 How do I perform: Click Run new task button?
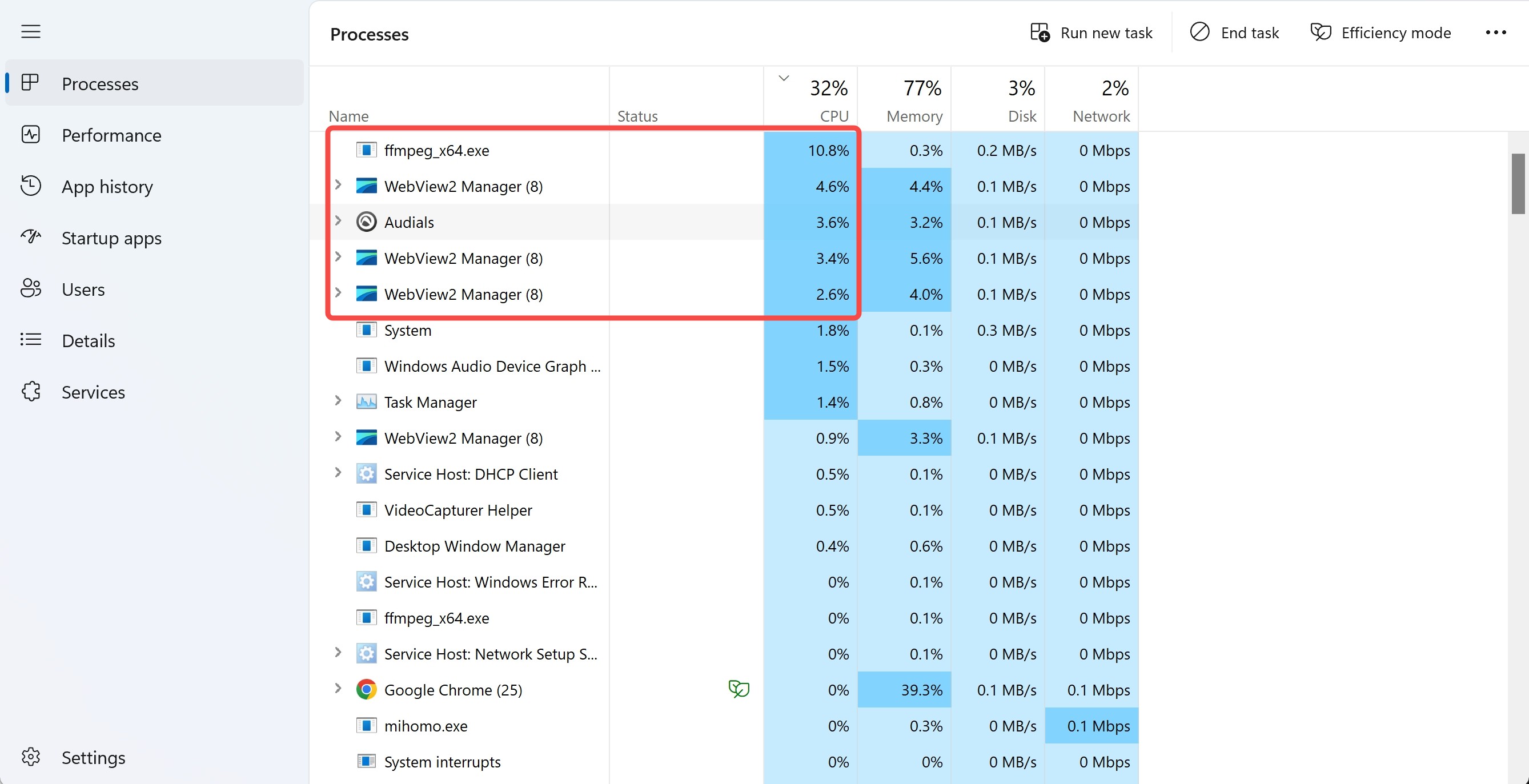[x=1091, y=33]
